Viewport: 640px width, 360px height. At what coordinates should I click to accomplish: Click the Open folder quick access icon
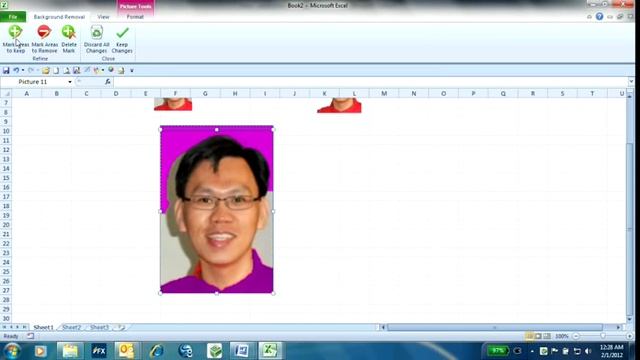(x=46, y=71)
